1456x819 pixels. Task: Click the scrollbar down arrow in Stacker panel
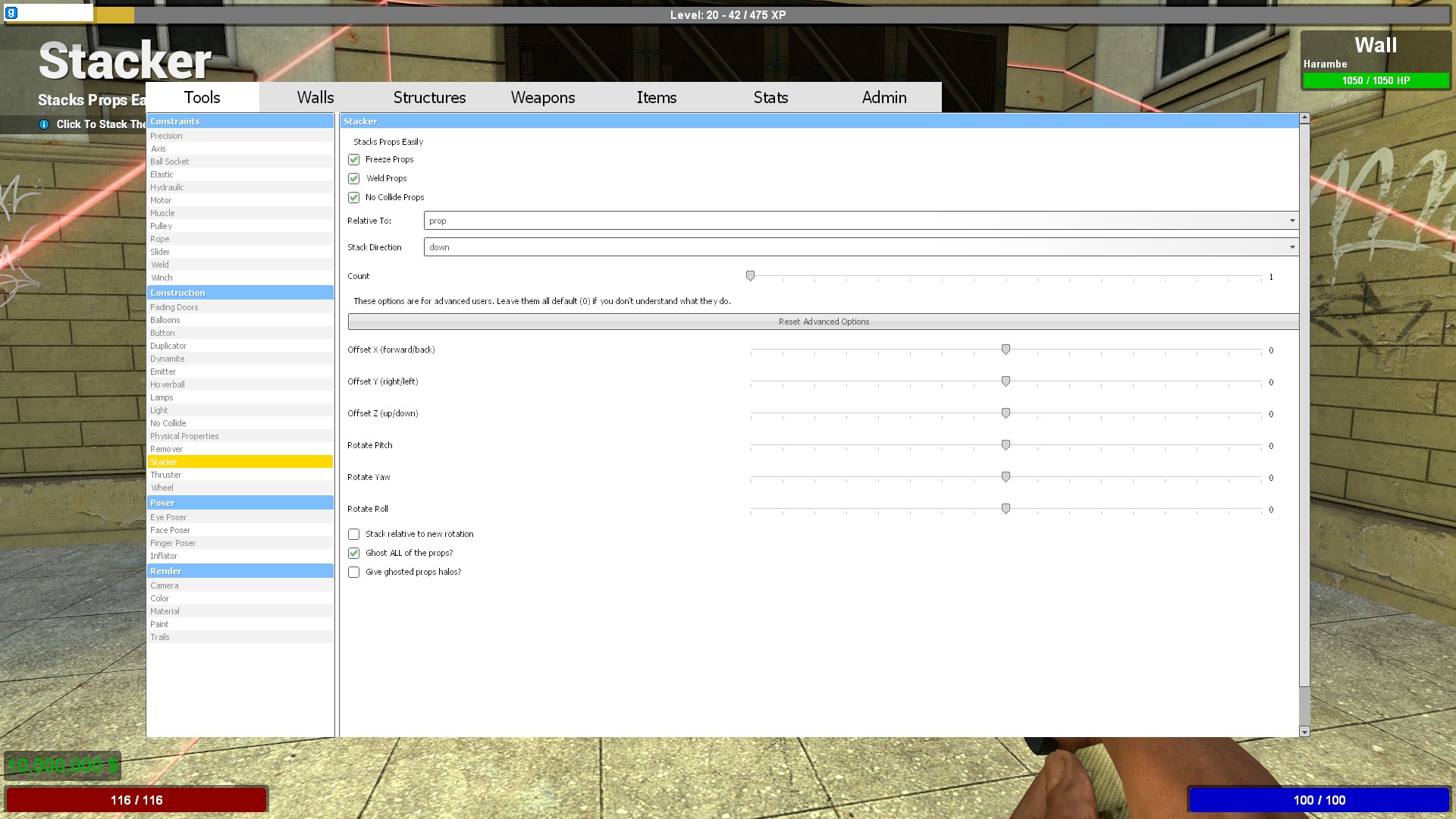1304,732
